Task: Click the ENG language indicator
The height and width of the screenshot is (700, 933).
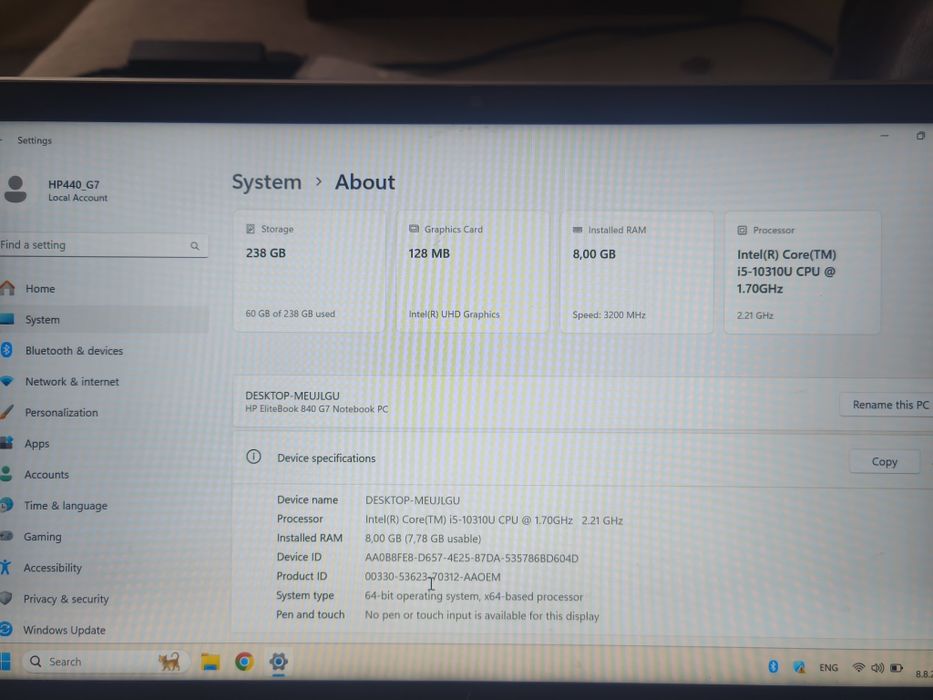Action: (x=828, y=668)
